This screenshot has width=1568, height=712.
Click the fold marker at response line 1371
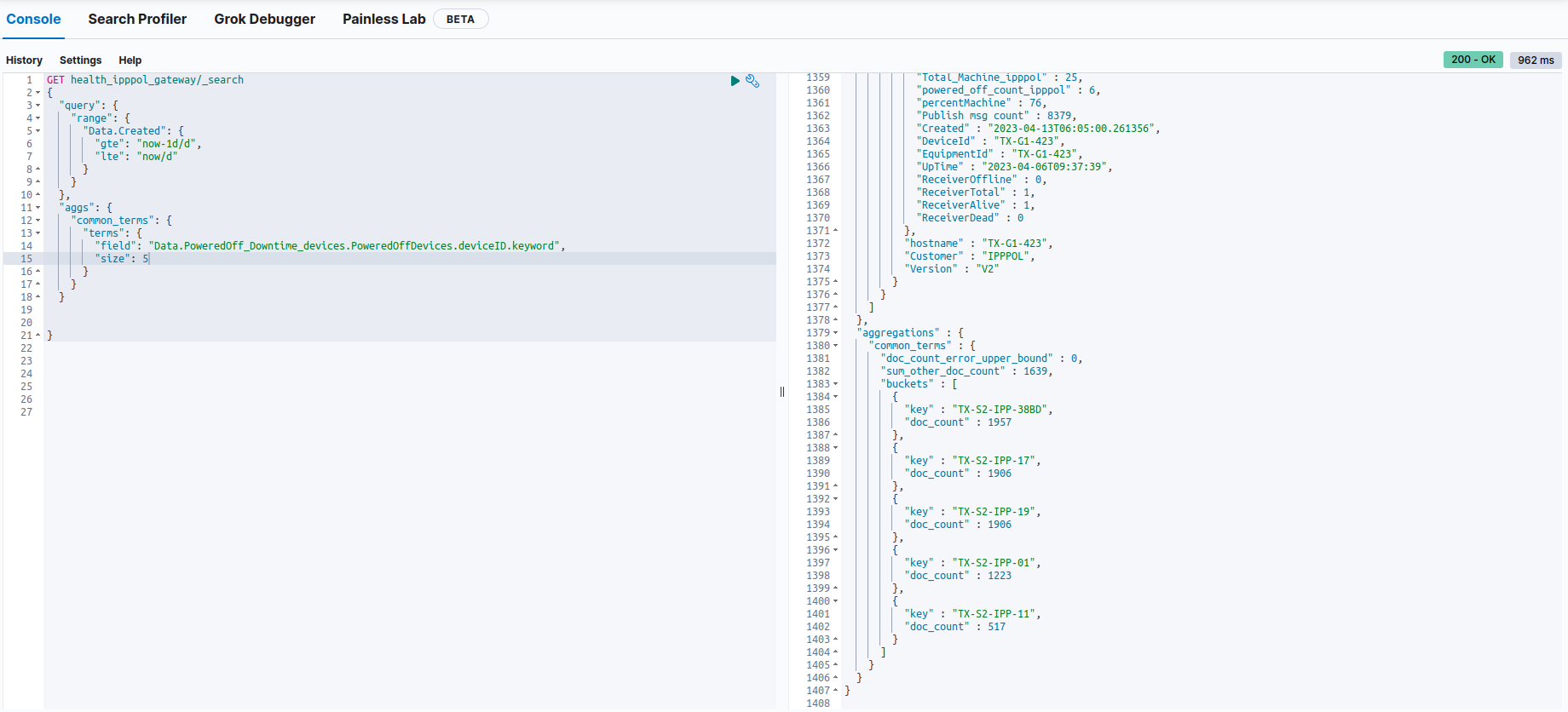pos(835,231)
